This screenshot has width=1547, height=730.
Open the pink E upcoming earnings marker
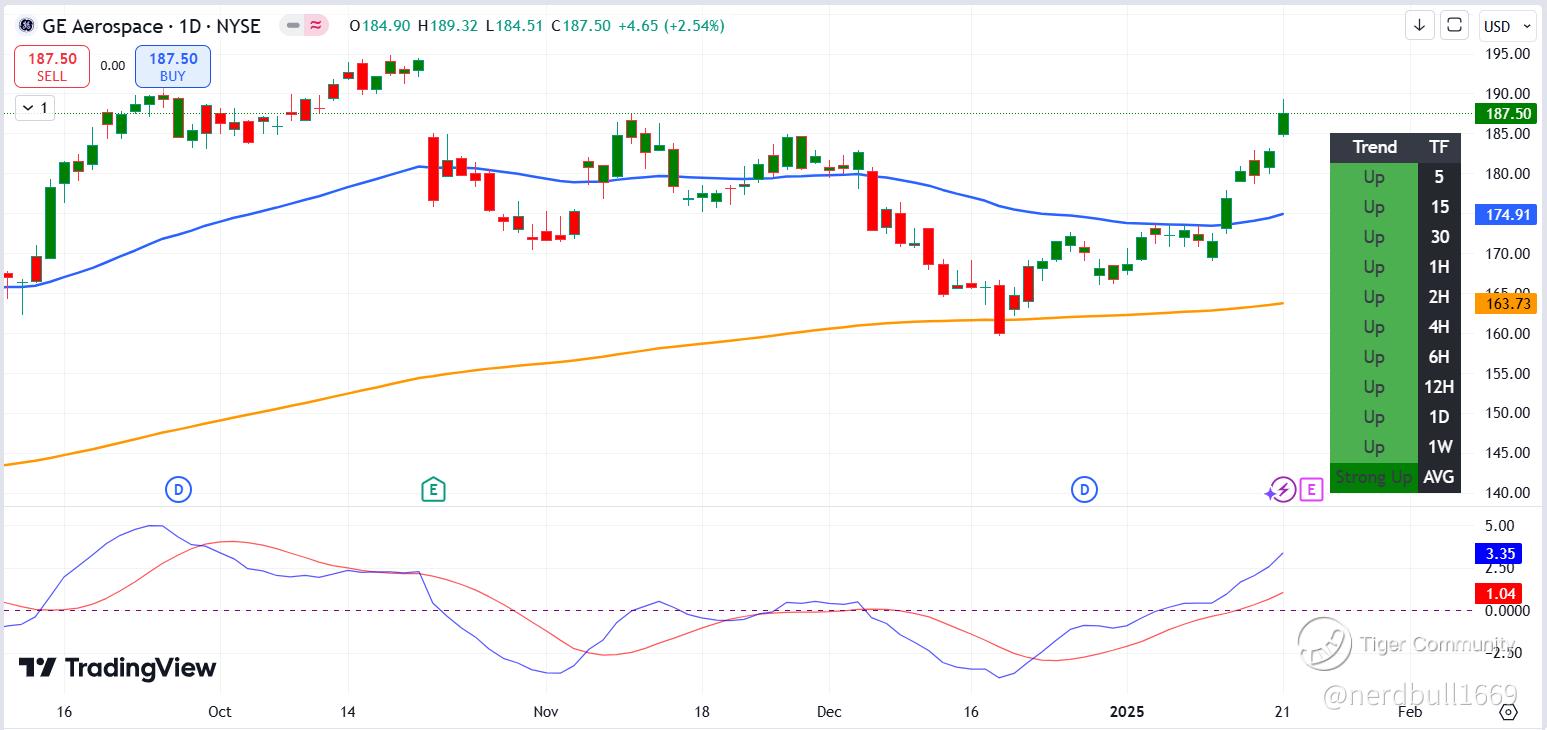(x=1312, y=490)
